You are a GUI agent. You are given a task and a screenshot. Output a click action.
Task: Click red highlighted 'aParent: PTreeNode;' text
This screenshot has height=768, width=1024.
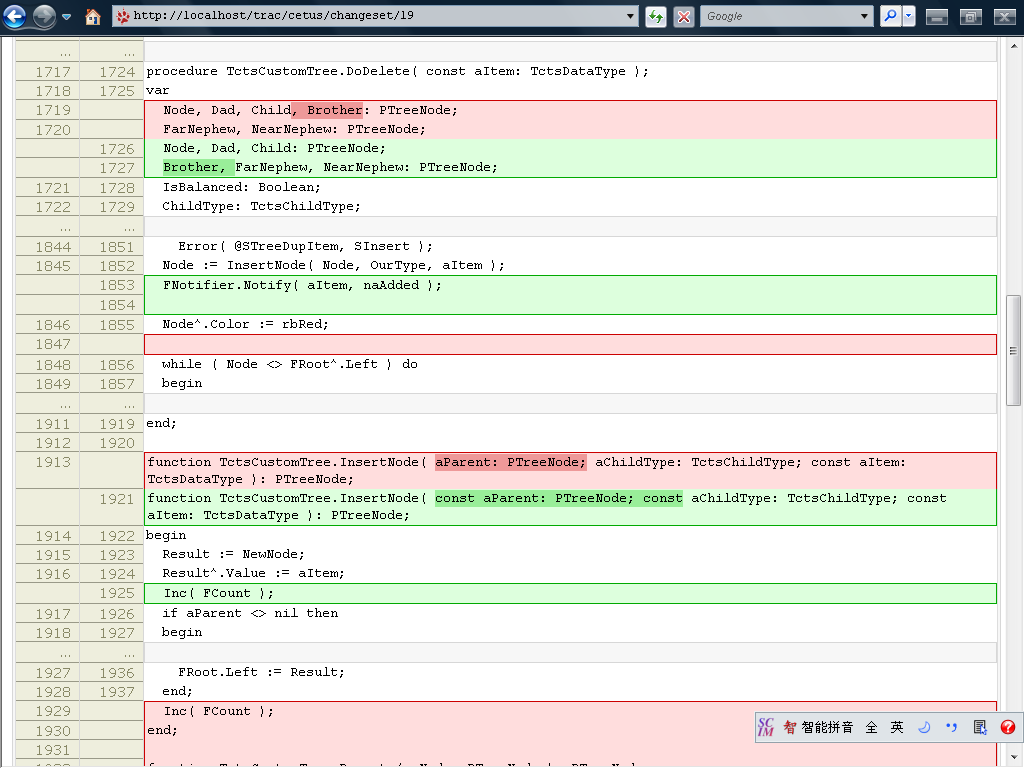[511, 462]
